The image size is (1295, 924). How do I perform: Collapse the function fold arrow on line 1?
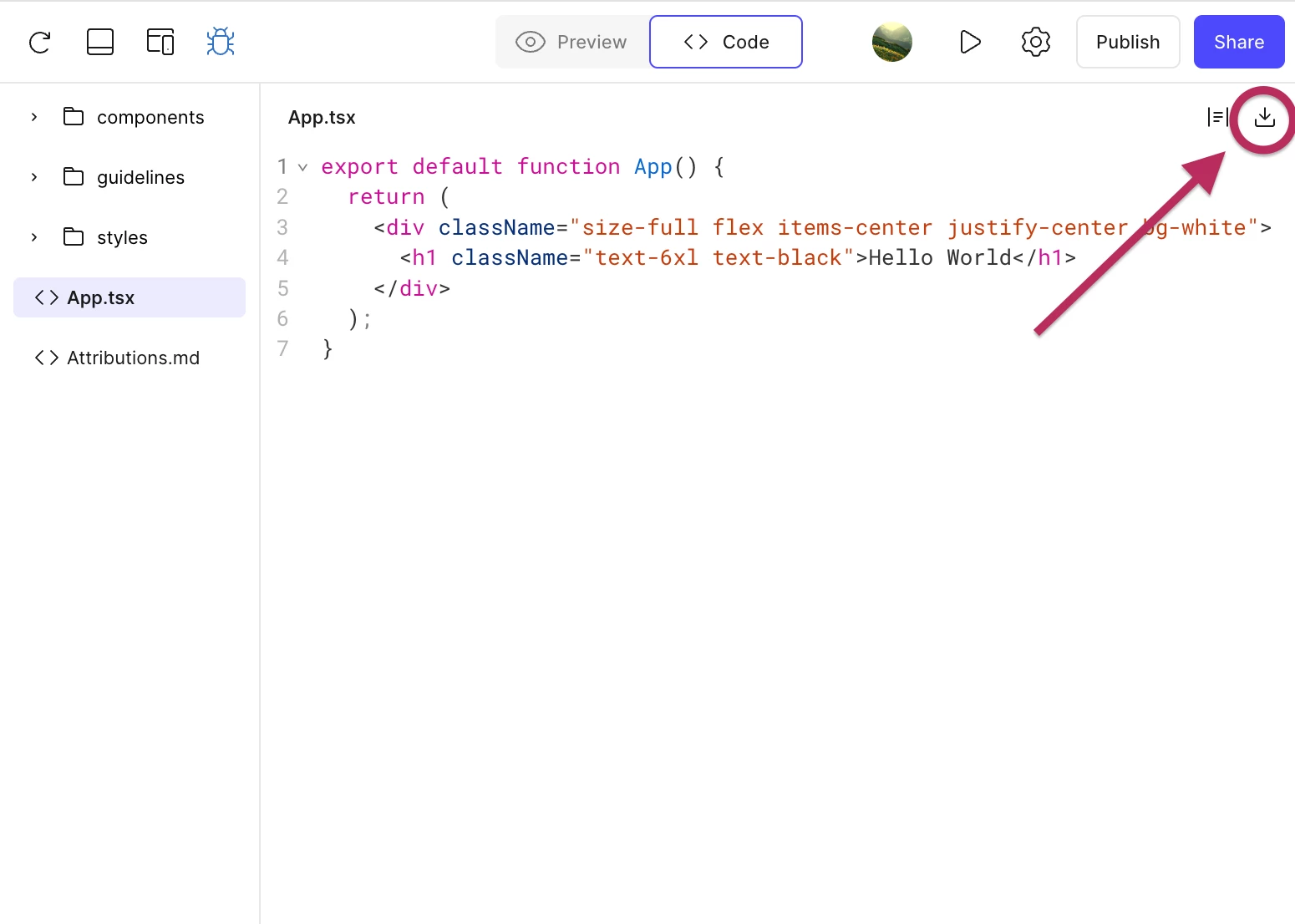(x=302, y=167)
